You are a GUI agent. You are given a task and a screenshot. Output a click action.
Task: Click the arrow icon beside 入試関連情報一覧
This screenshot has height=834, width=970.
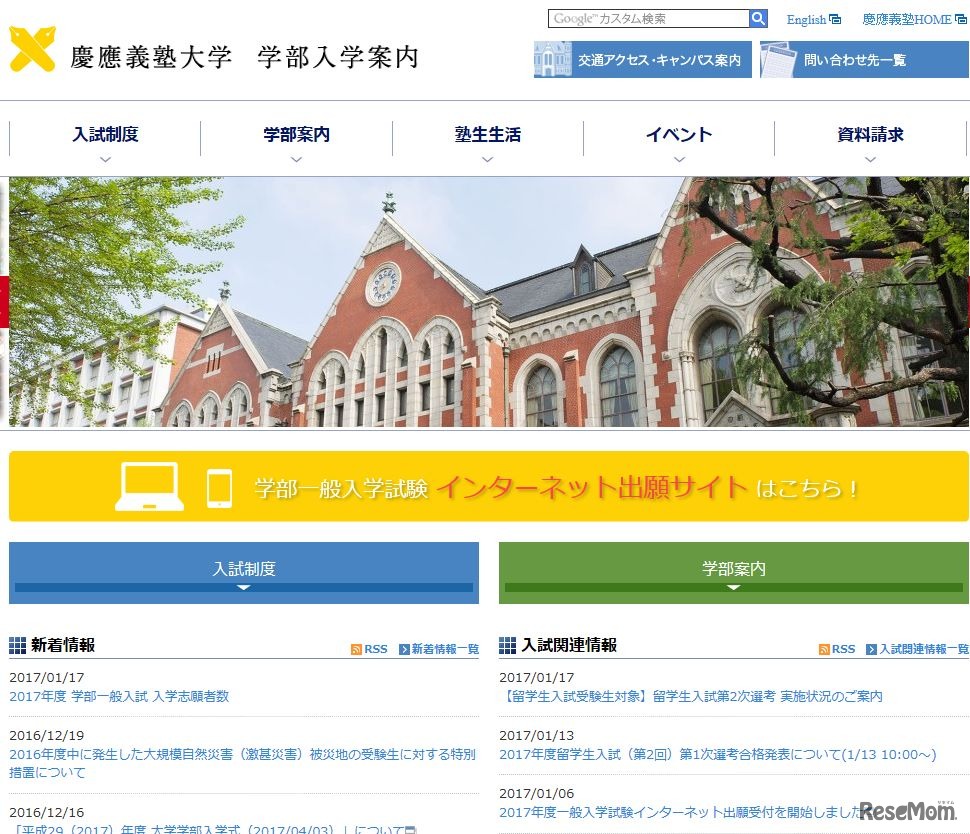coord(871,649)
